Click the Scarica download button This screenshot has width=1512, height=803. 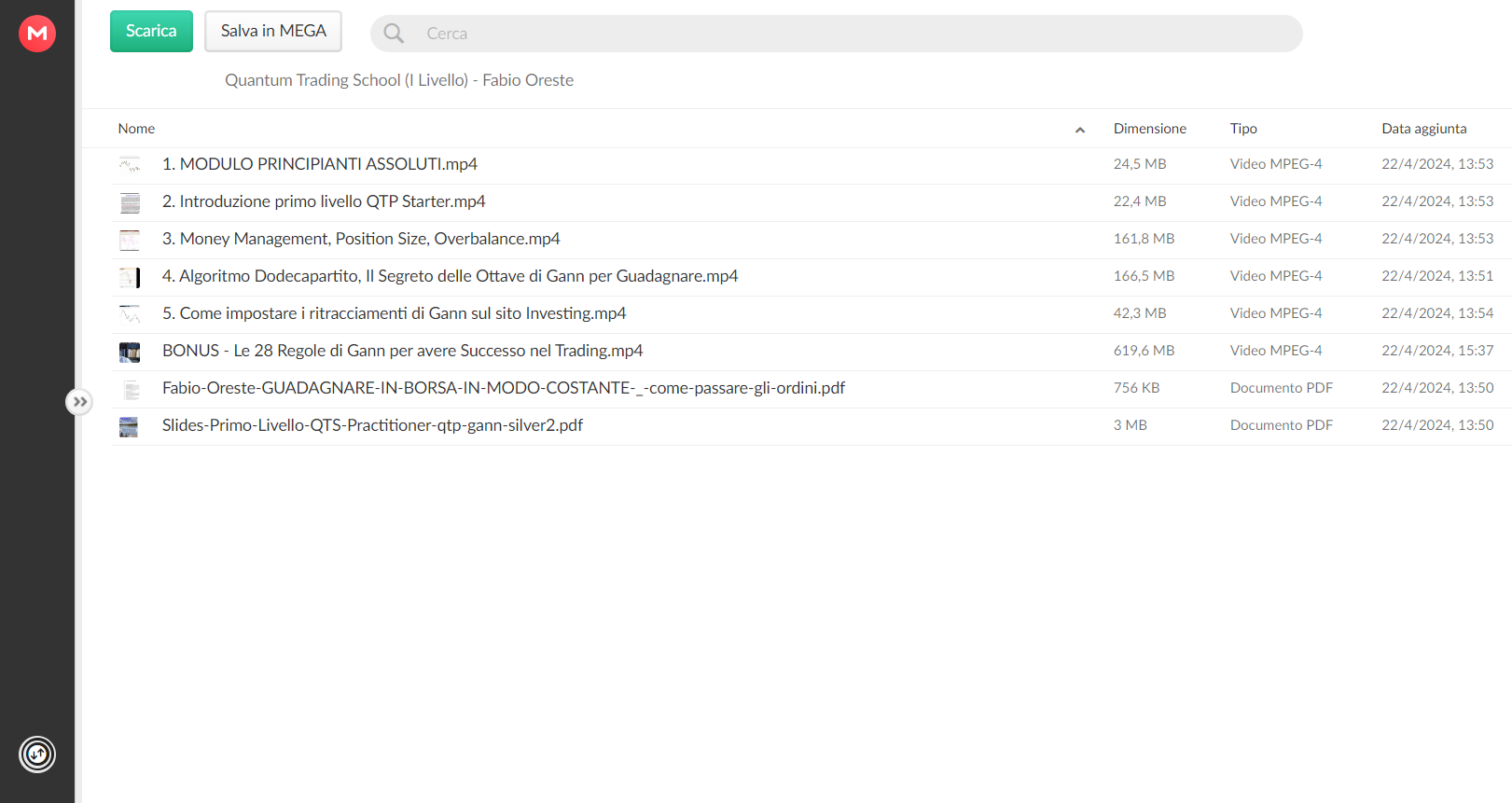click(151, 31)
